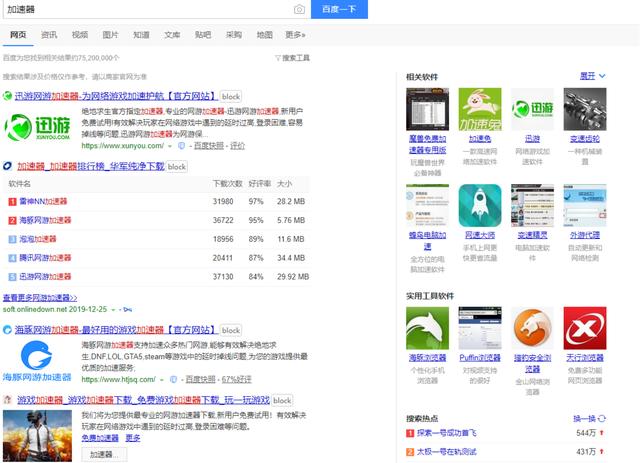Open the 猎豹安全浏览器 cheetah icon

point(532,328)
